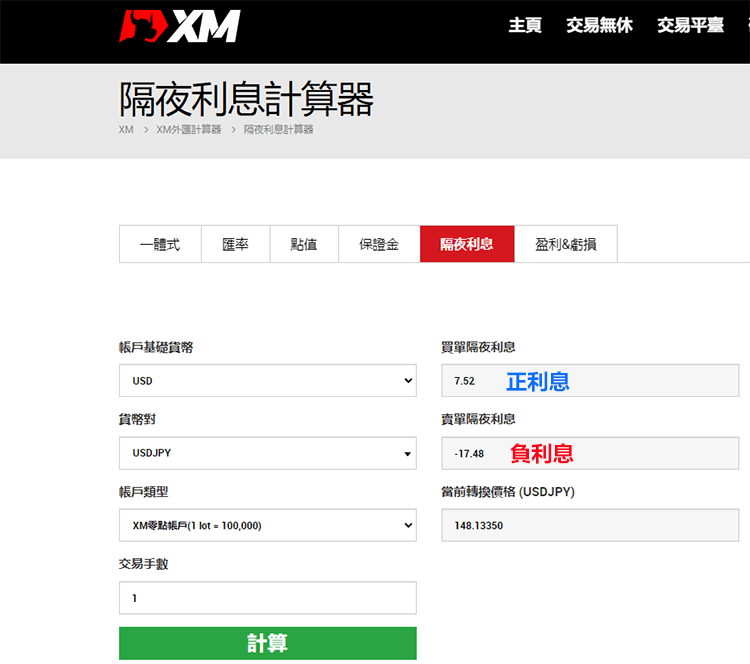
Task: Open the 交易無休 menu item
Action: click(x=599, y=25)
